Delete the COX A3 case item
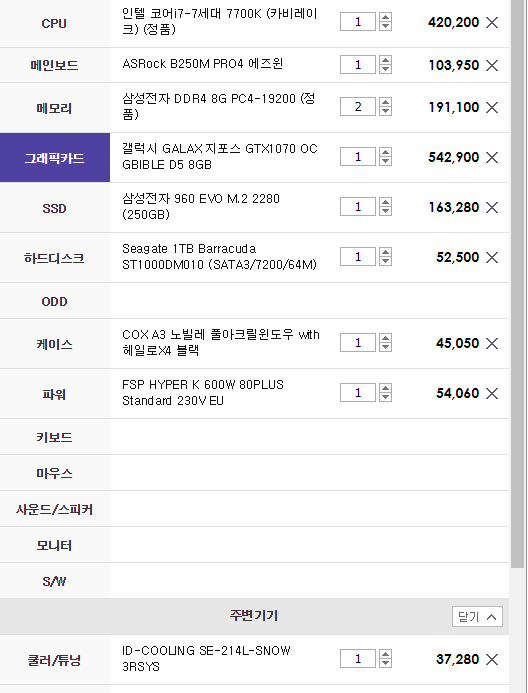Image resolution: width=528 pixels, height=693 pixels. (x=492, y=343)
